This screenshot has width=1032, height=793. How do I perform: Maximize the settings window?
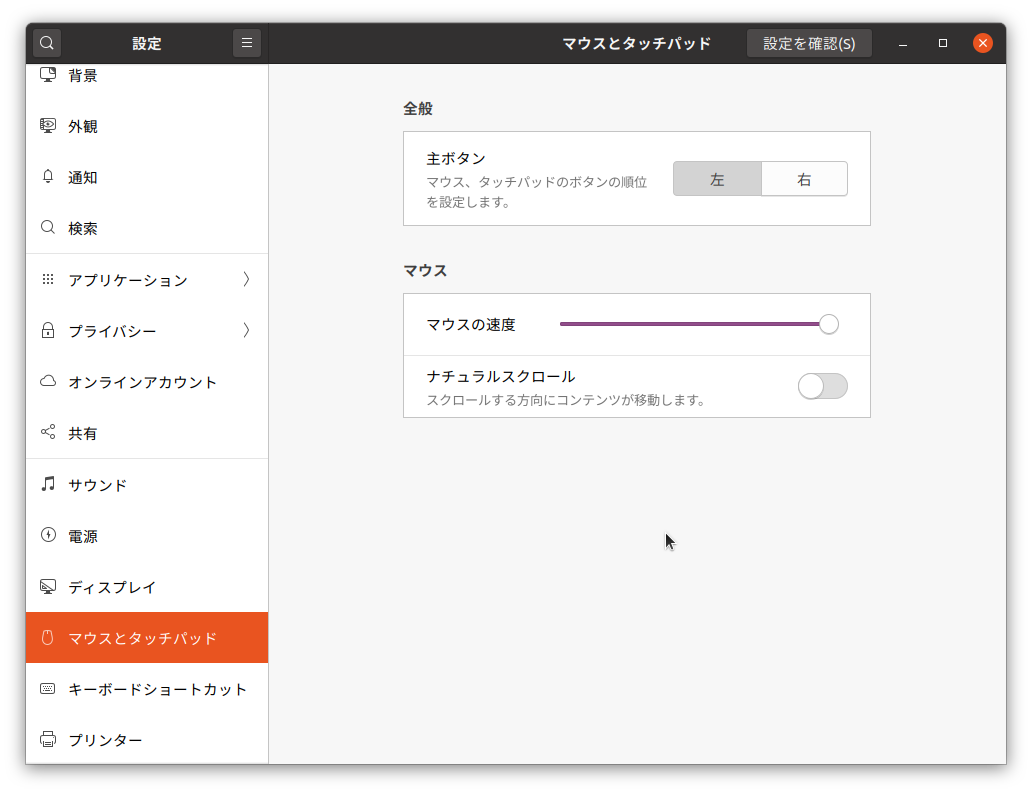click(942, 43)
